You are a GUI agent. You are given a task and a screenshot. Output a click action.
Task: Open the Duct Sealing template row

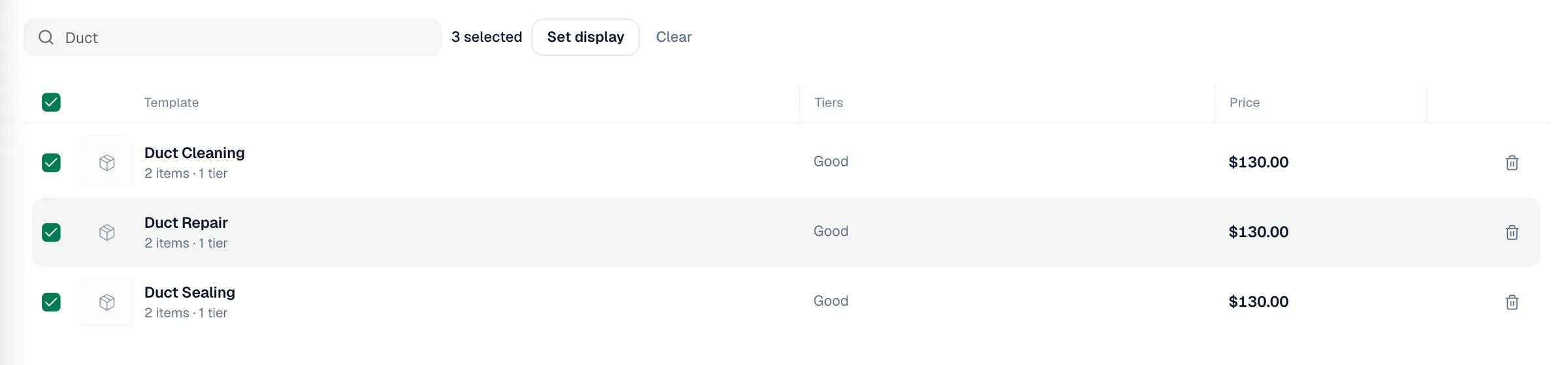(x=786, y=302)
